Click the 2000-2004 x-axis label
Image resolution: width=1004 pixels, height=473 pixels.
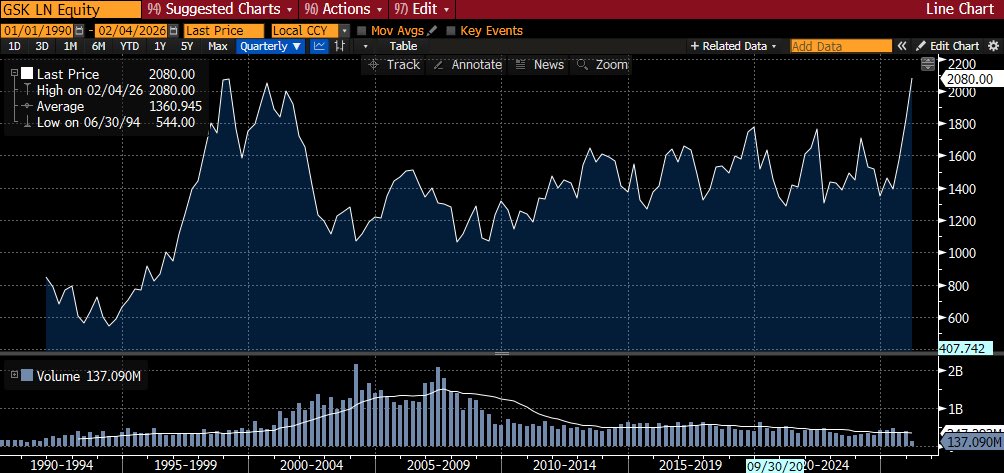point(311,465)
